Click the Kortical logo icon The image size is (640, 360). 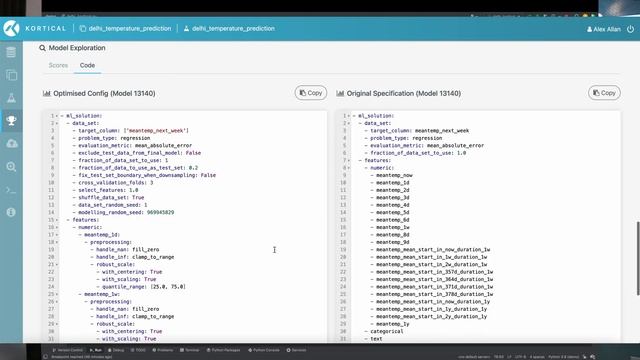[11, 29]
